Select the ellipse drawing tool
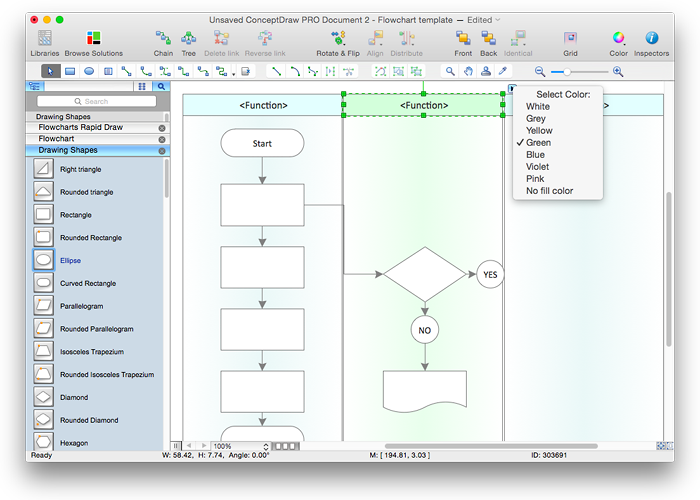The height and width of the screenshot is (500, 700). tap(89, 71)
